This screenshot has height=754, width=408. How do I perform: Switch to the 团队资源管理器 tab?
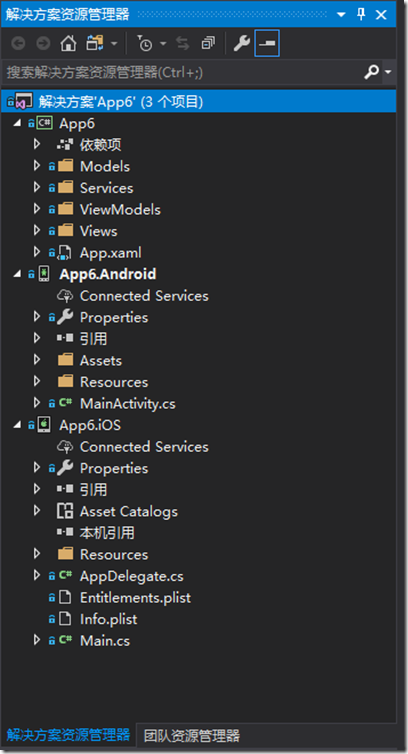pyautogui.click(x=191, y=735)
